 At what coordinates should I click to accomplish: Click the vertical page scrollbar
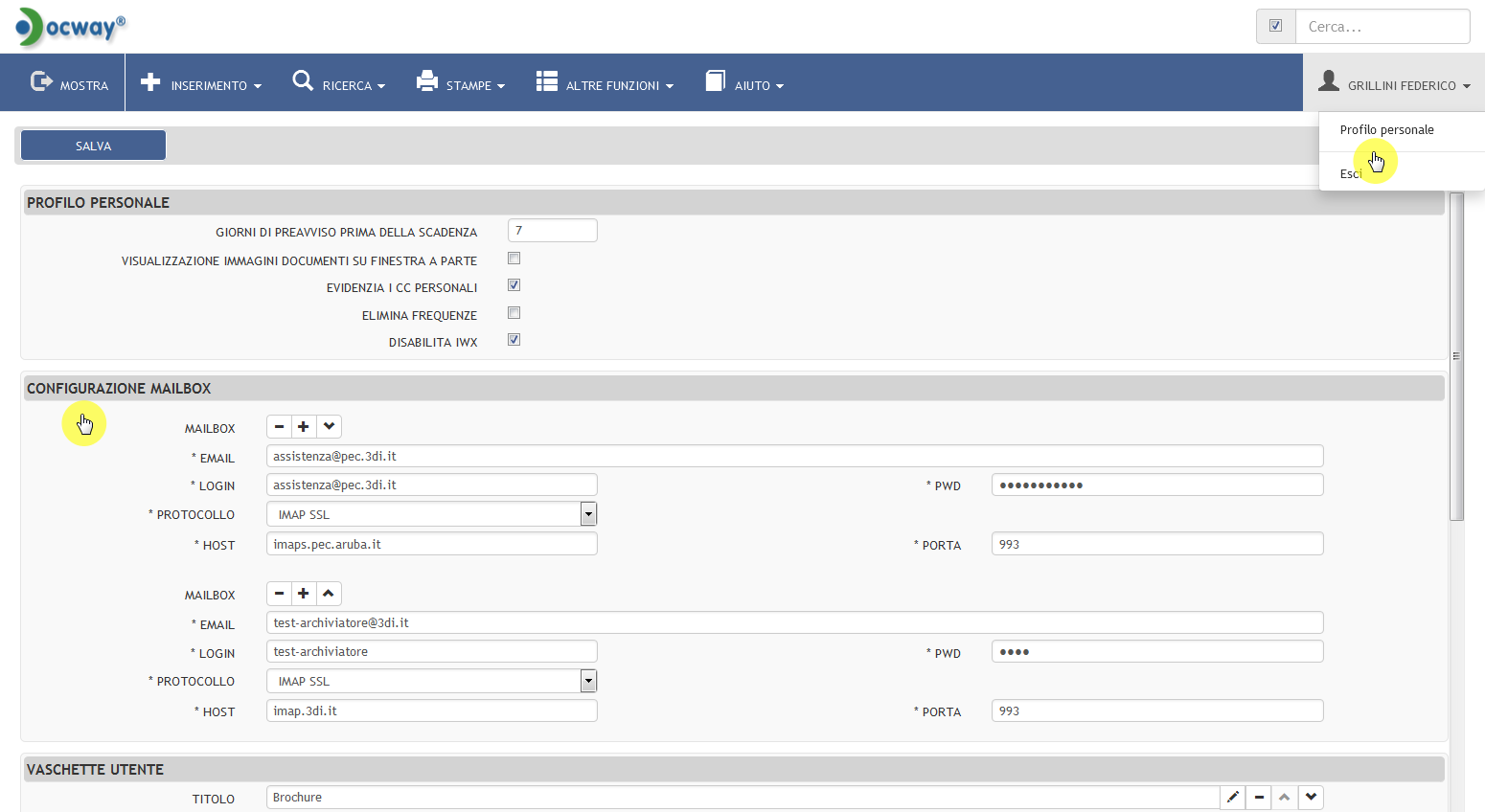pos(1456,356)
